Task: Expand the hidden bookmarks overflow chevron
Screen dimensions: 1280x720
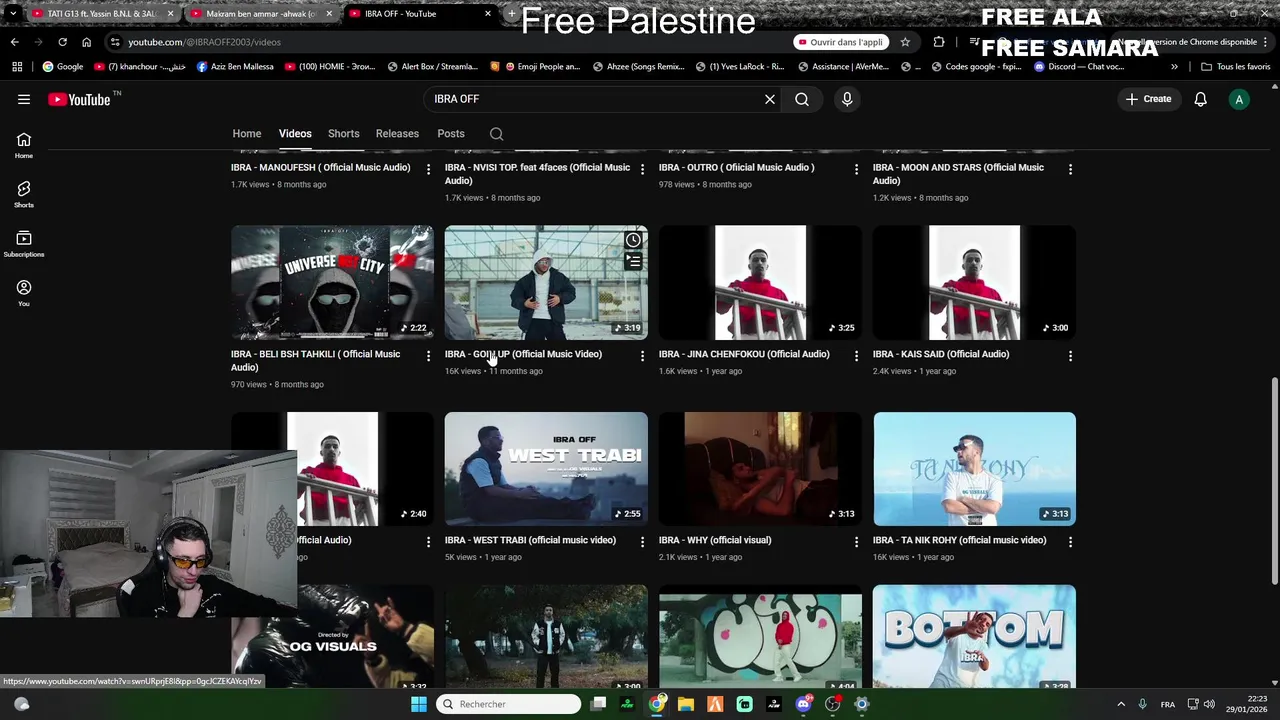Action: pos(1174,67)
